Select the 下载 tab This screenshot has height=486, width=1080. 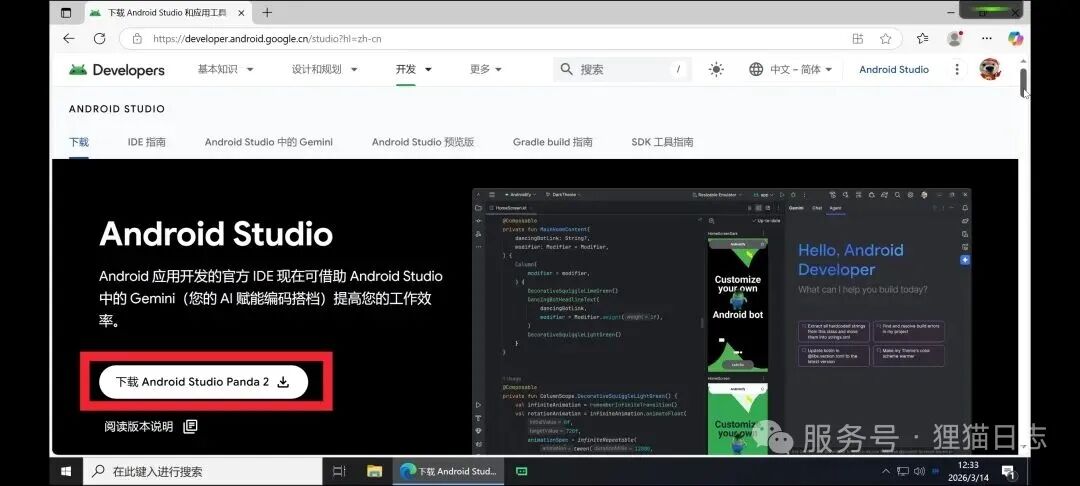[x=79, y=142]
